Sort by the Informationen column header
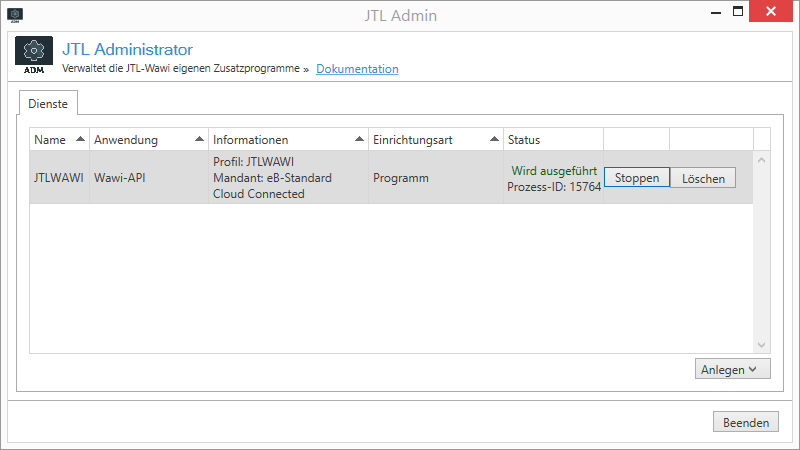This screenshot has width=800, height=450. [287, 139]
